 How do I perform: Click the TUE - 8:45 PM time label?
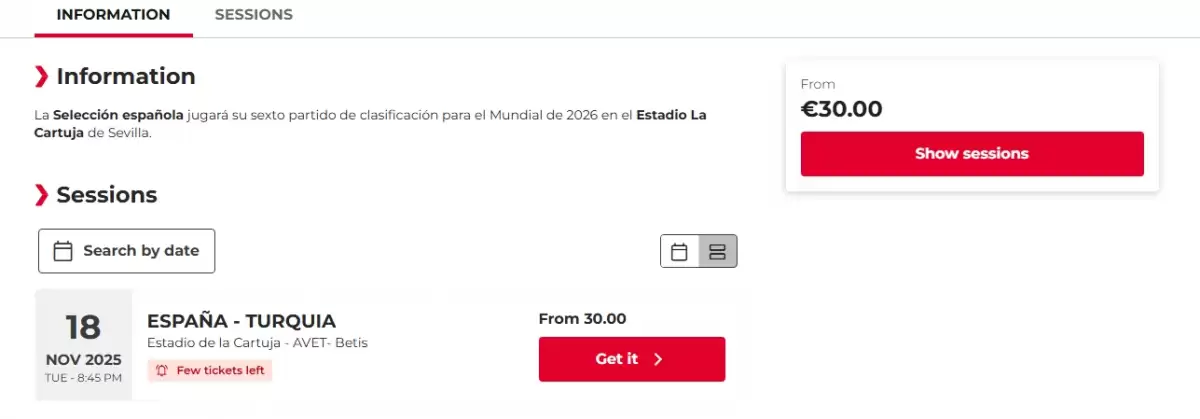[x=84, y=378]
